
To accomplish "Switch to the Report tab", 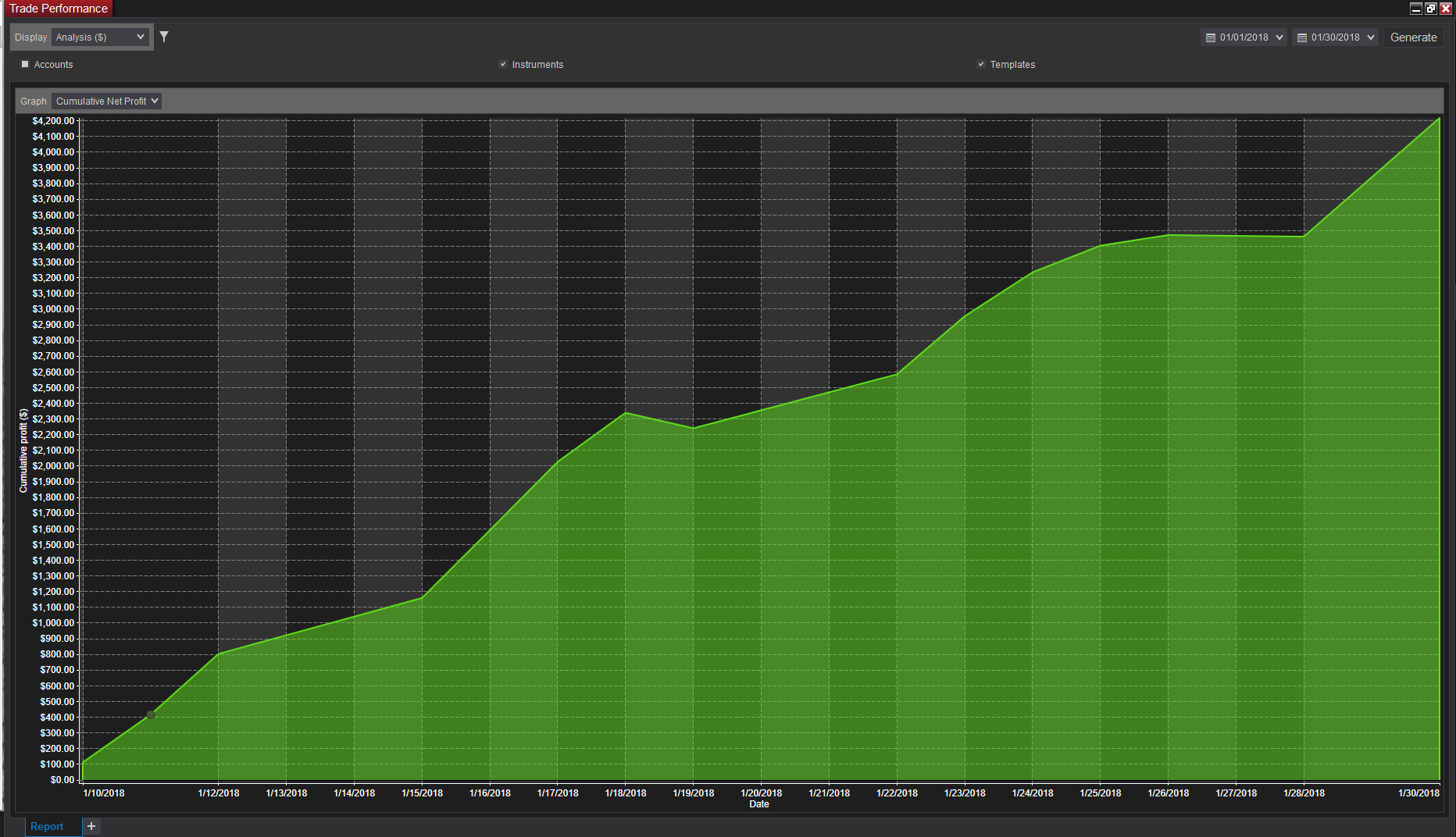I will [x=47, y=826].
